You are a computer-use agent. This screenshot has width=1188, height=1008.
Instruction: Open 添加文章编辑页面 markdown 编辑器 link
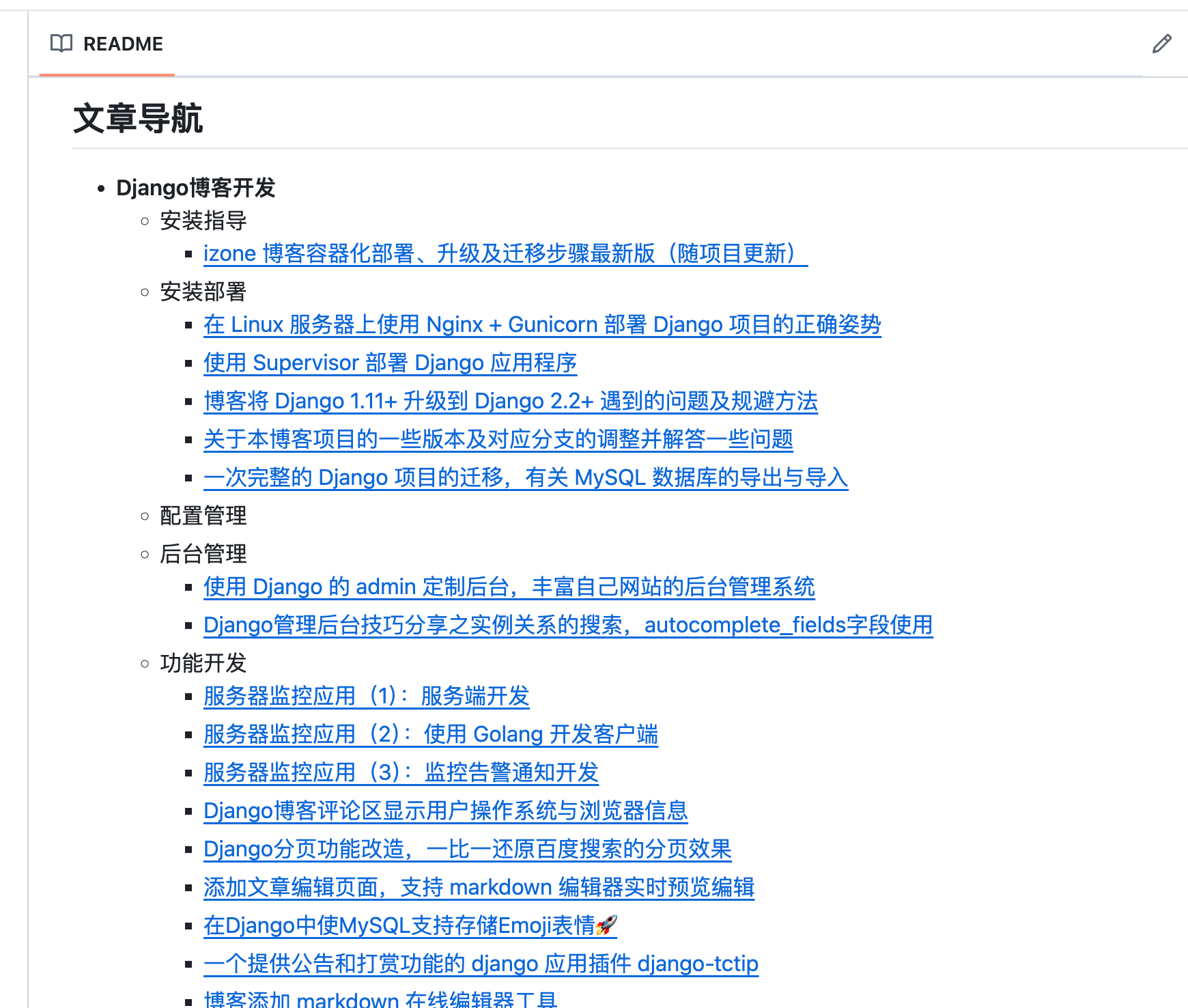click(479, 887)
